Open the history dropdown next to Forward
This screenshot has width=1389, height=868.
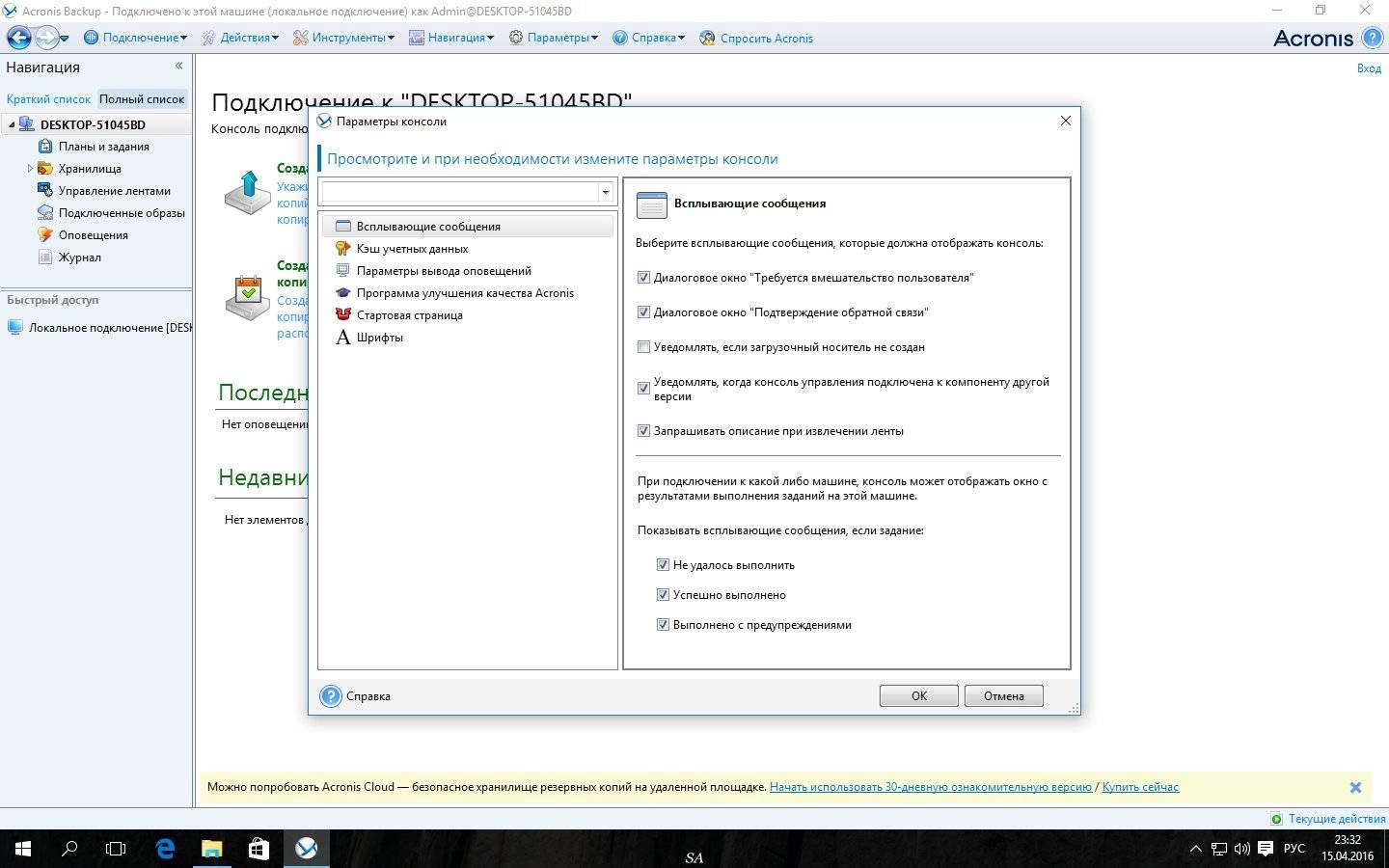[65, 39]
